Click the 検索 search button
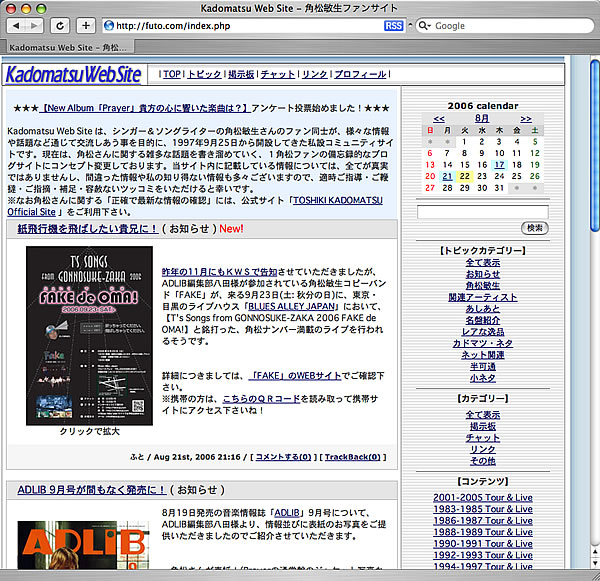This screenshot has height=581, width=600. click(x=535, y=227)
